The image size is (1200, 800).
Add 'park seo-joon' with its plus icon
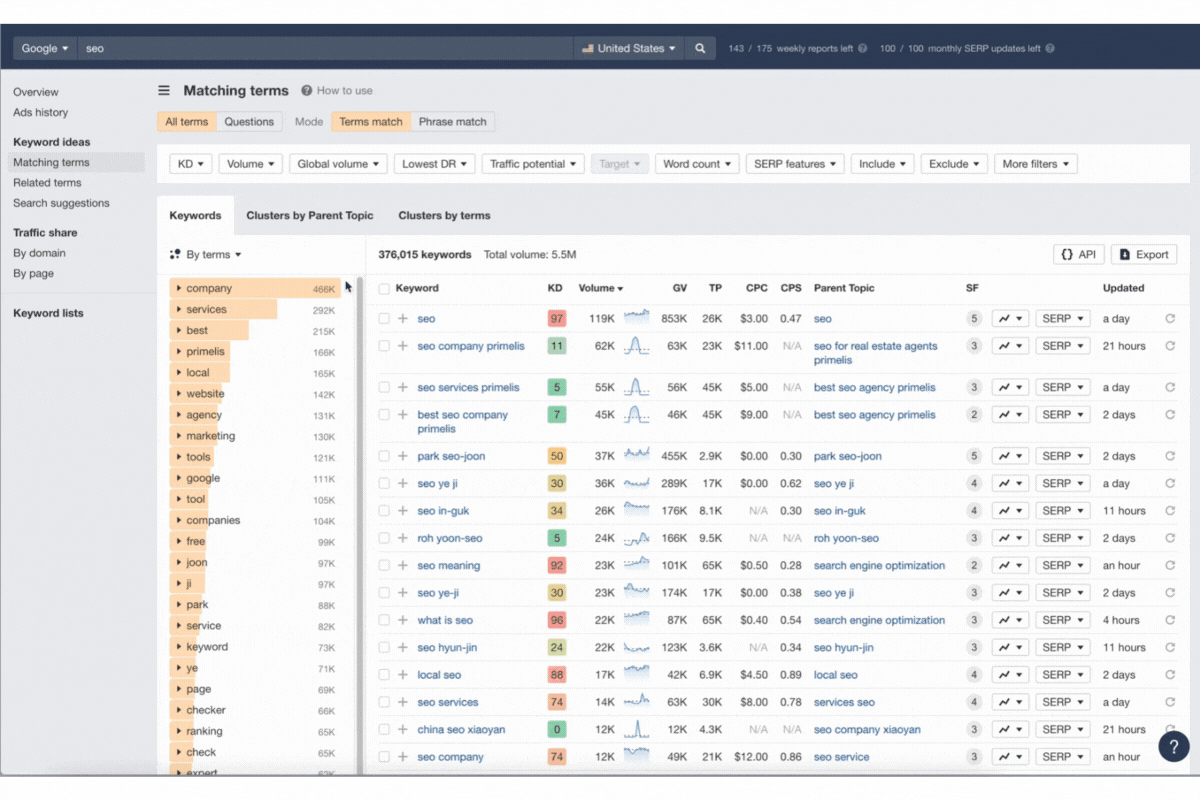pos(403,456)
